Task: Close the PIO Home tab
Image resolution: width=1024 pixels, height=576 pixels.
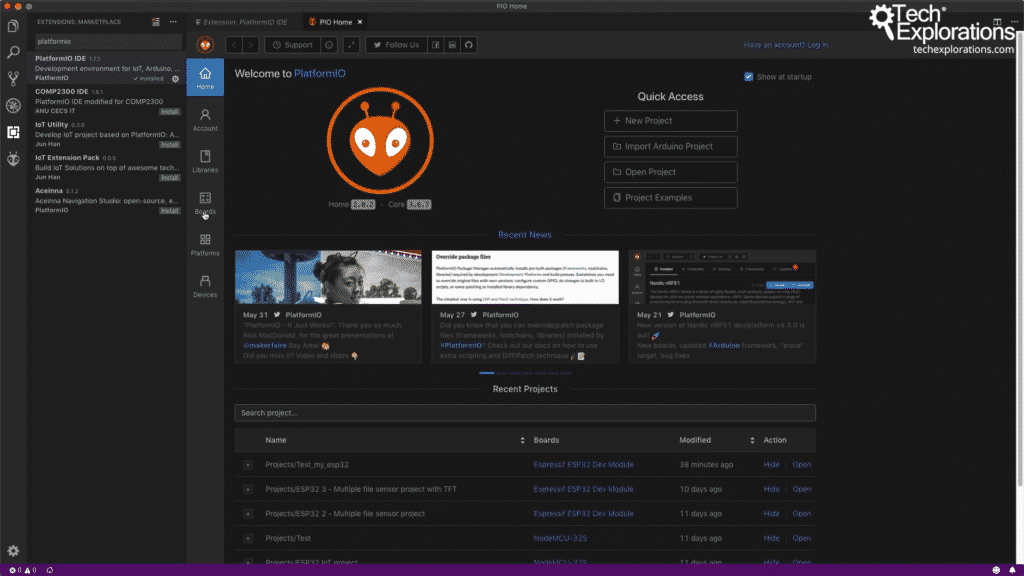Action: 360,22
